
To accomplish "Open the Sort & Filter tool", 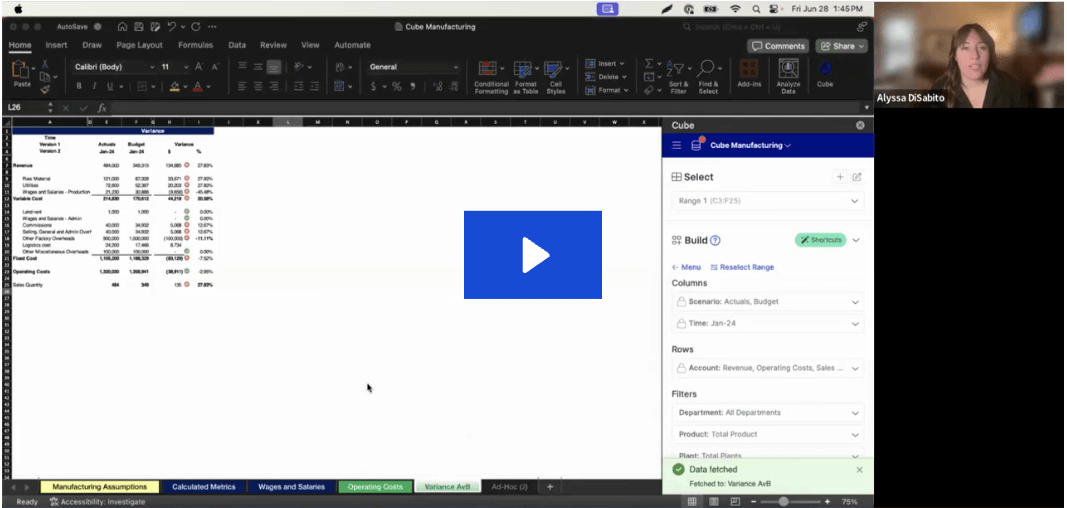I will pyautogui.click(x=678, y=76).
